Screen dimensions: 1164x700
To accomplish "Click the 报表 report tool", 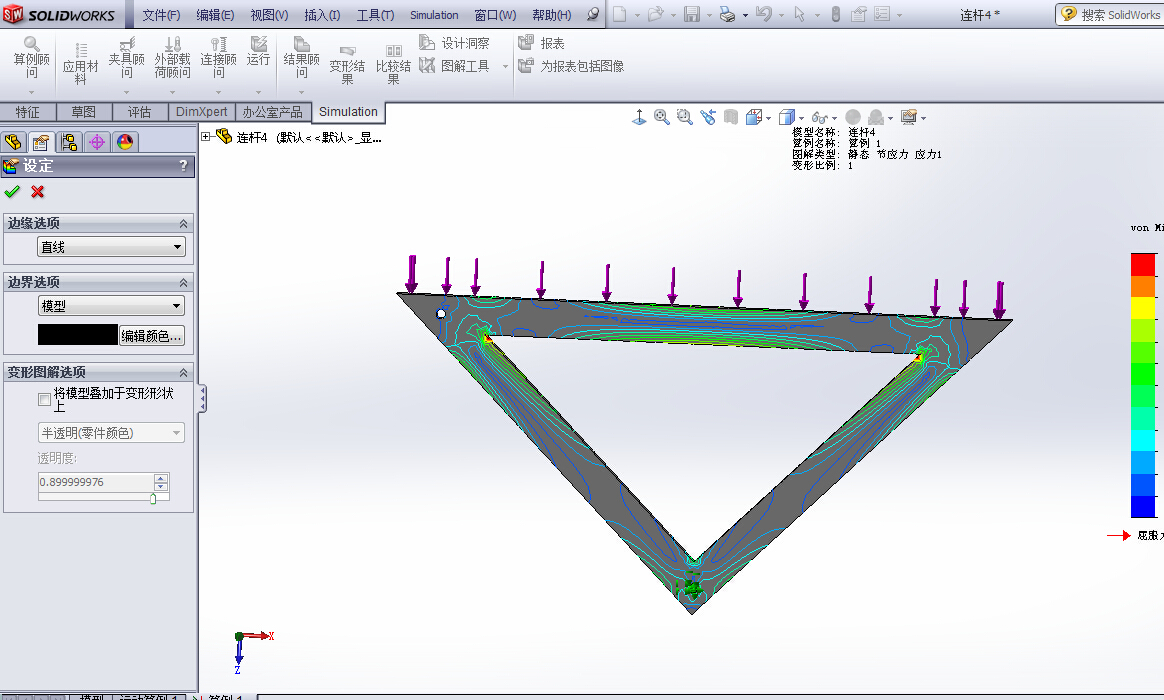I will pos(541,43).
